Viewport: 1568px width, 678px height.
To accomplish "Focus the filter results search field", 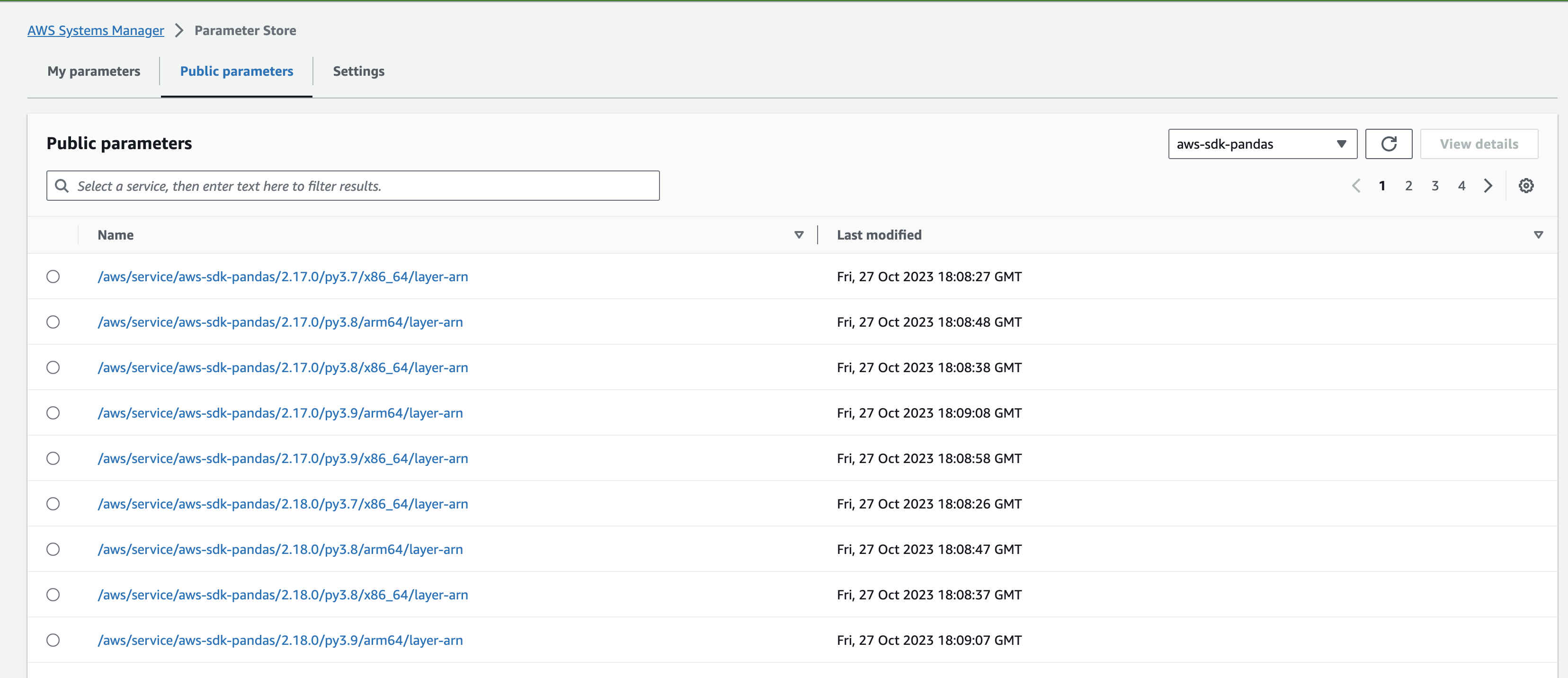I will click(x=353, y=186).
